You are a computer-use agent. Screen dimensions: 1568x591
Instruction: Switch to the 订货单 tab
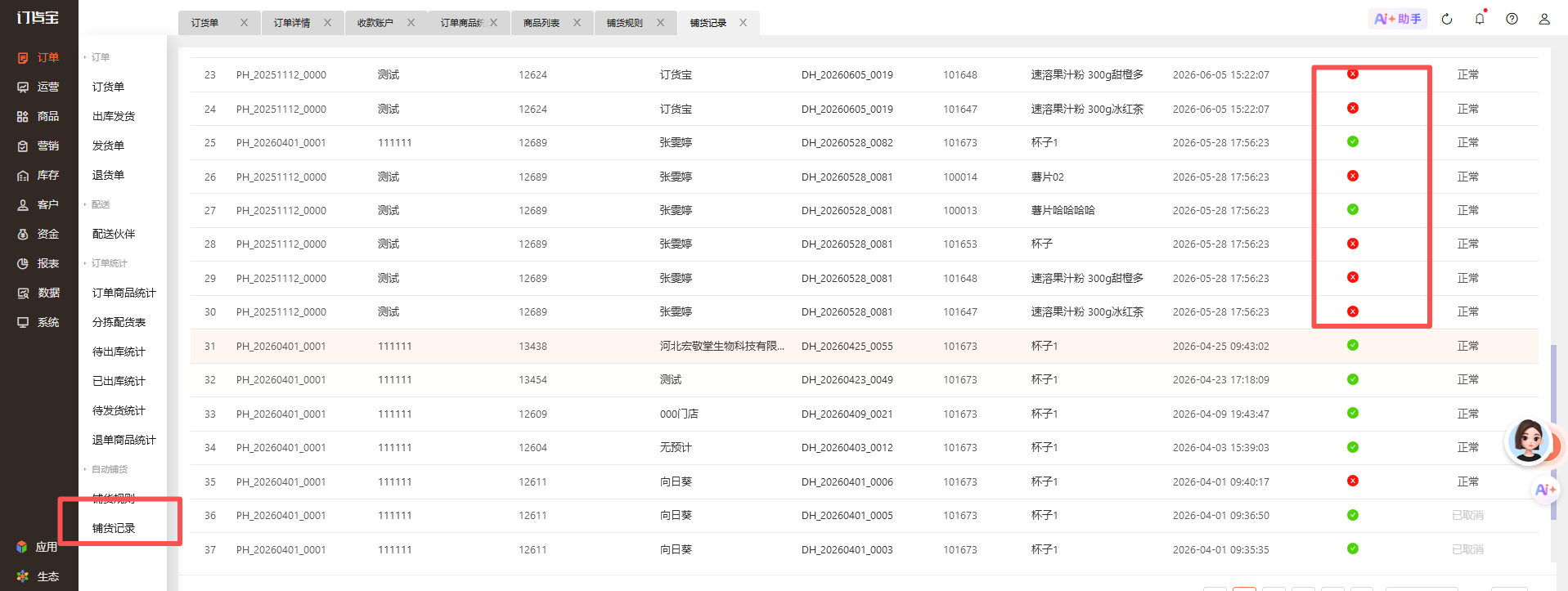click(x=205, y=23)
